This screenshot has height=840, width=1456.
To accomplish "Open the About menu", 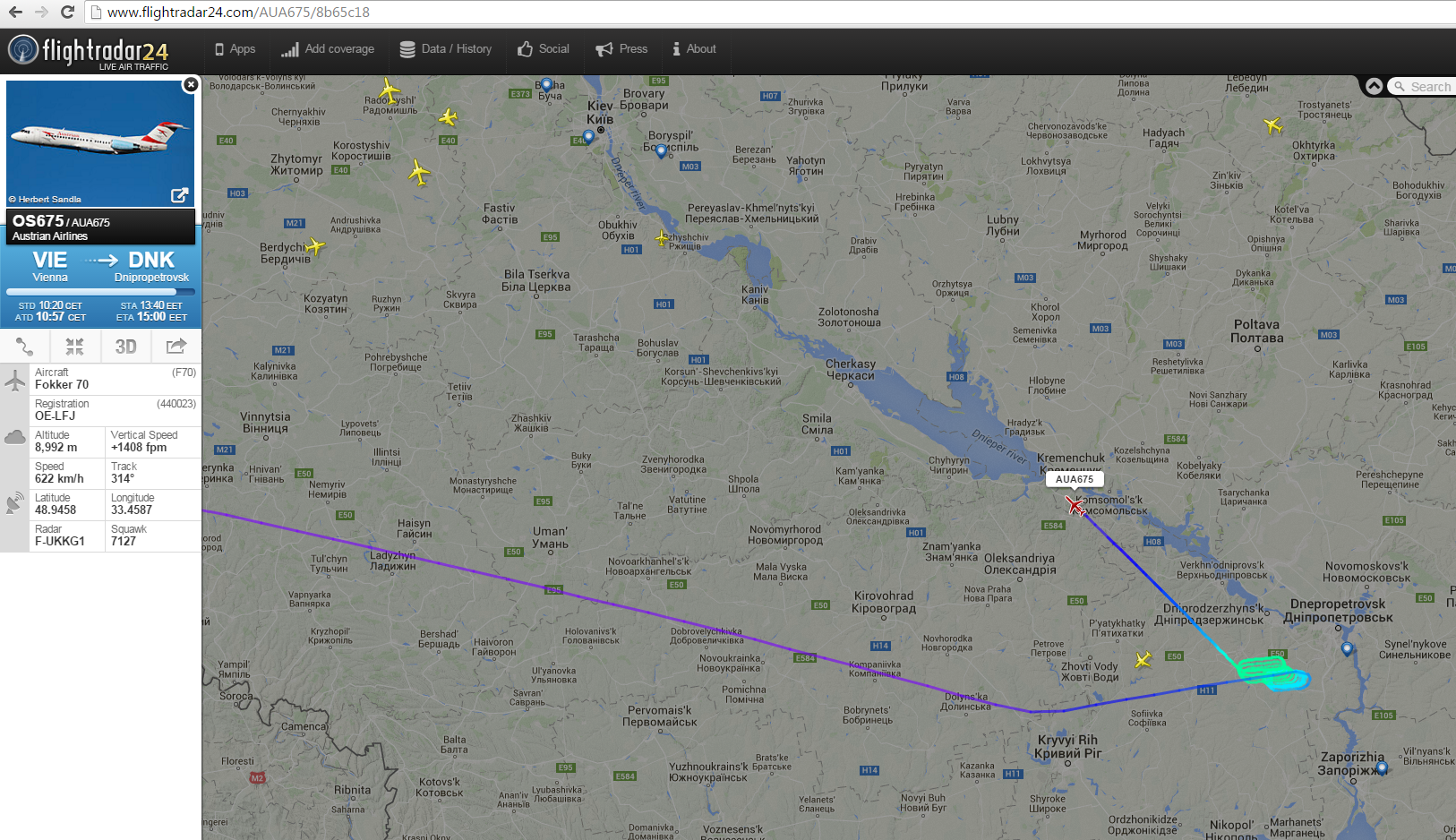I will (695, 49).
